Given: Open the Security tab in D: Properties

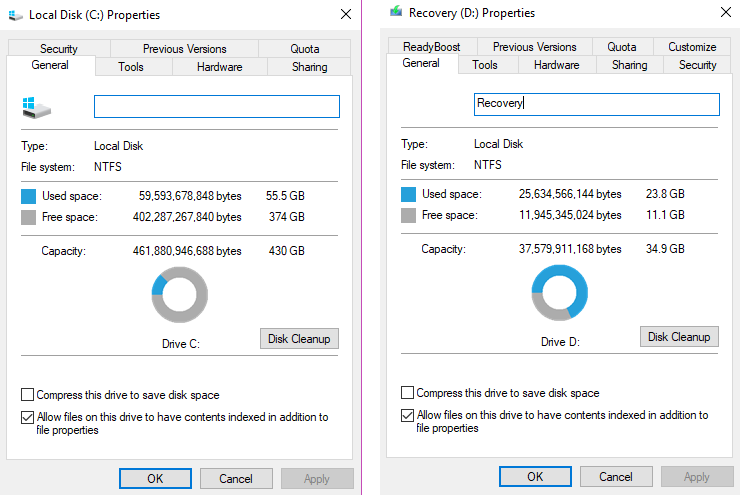Looking at the screenshot, I should [x=698, y=65].
